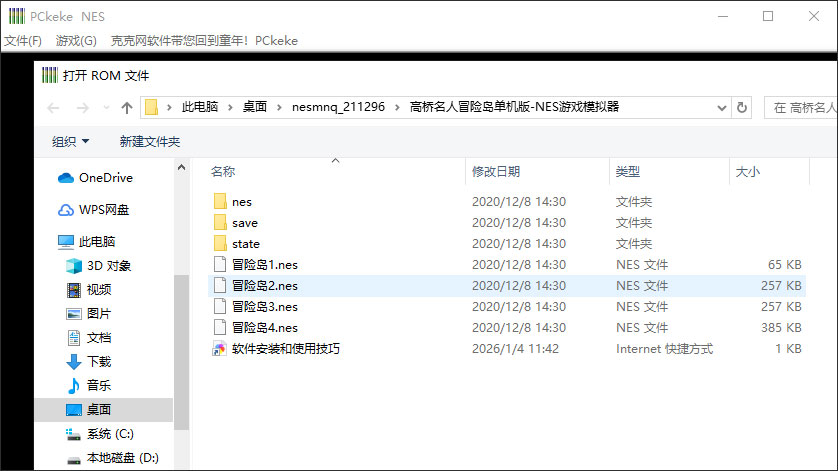Select 此电脑 in the address breadcrumb
Screen dimensions: 838x471
[x=200, y=107]
